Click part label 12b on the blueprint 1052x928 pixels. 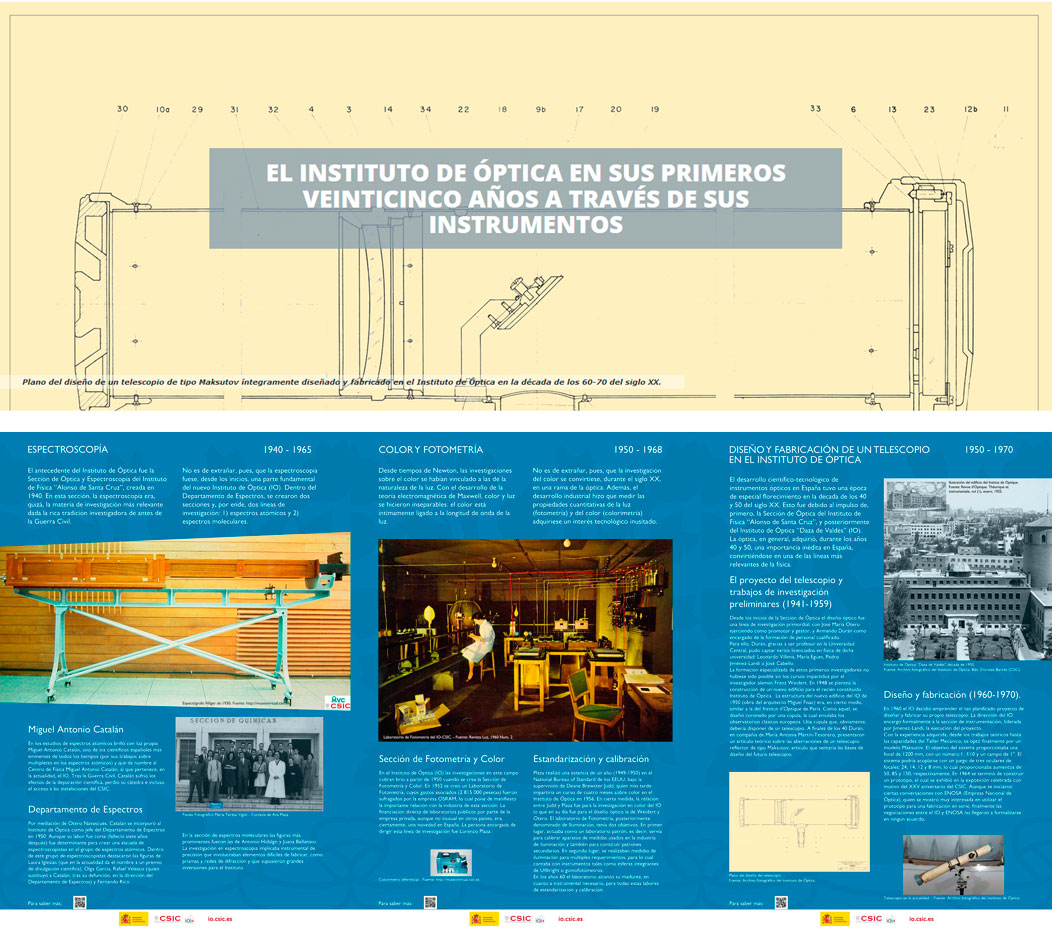(971, 109)
